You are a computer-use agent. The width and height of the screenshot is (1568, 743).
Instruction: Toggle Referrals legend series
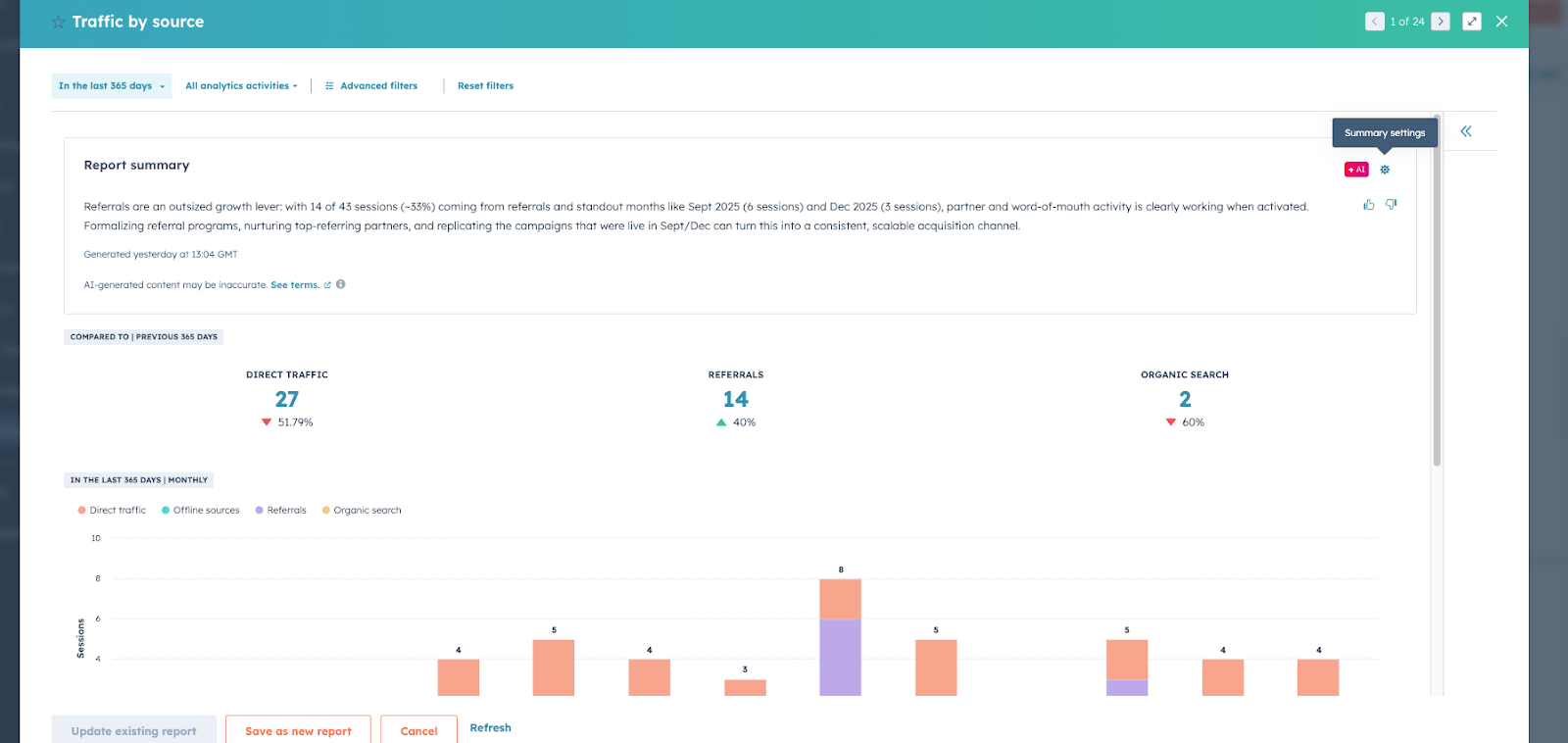[x=280, y=510]
